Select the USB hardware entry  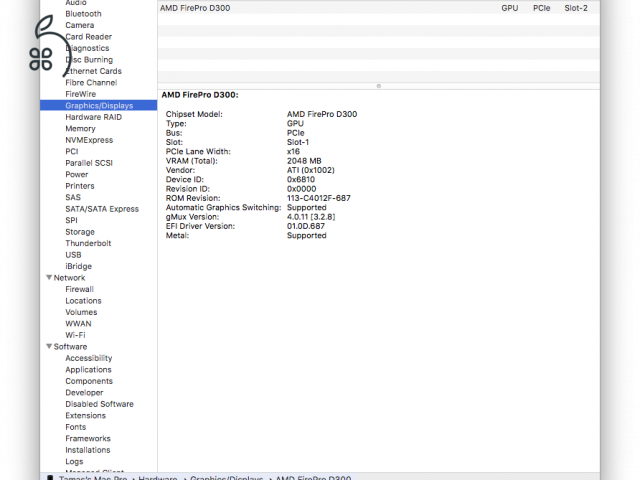(73, 255)
